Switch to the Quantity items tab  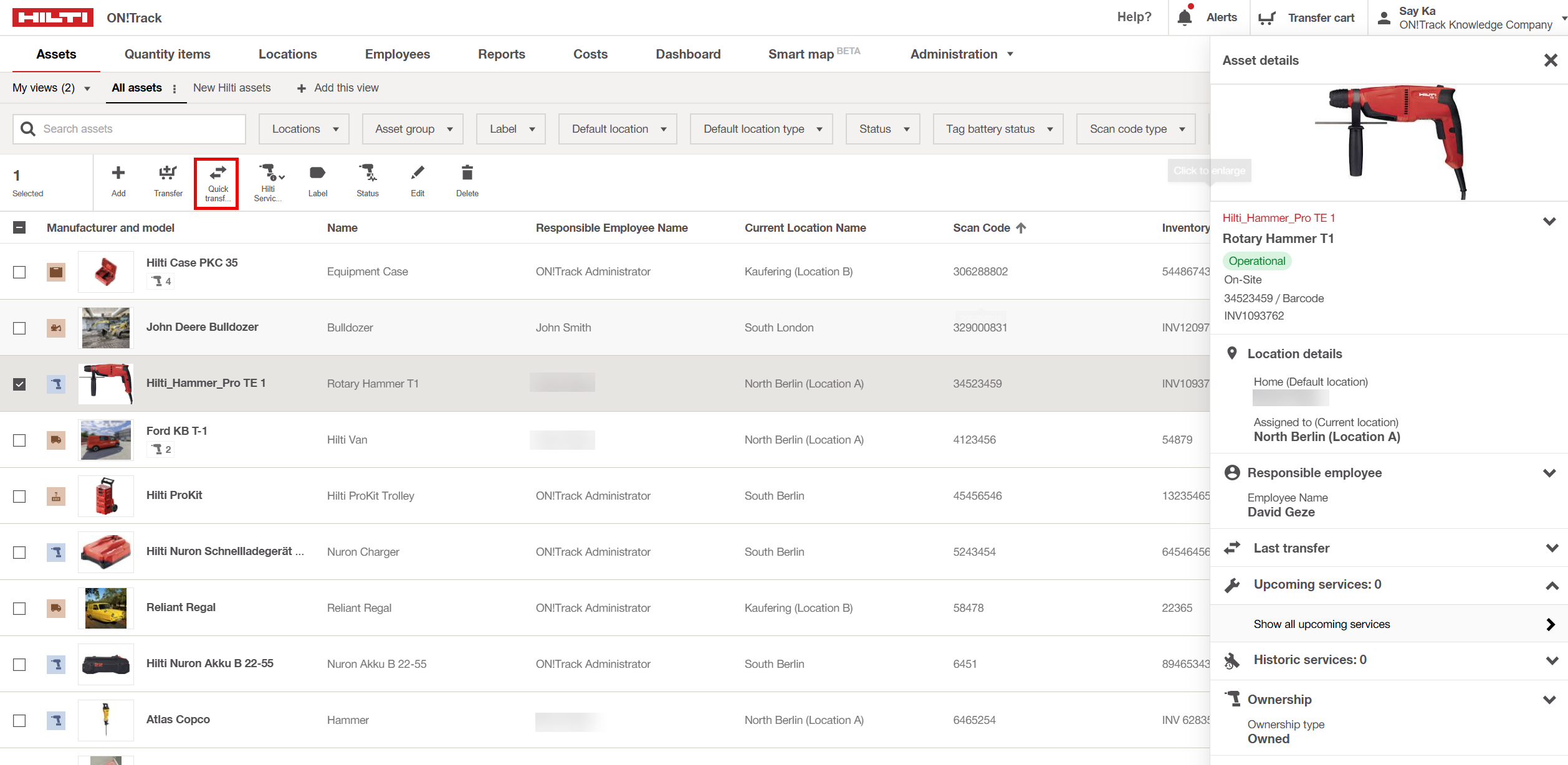168,54
